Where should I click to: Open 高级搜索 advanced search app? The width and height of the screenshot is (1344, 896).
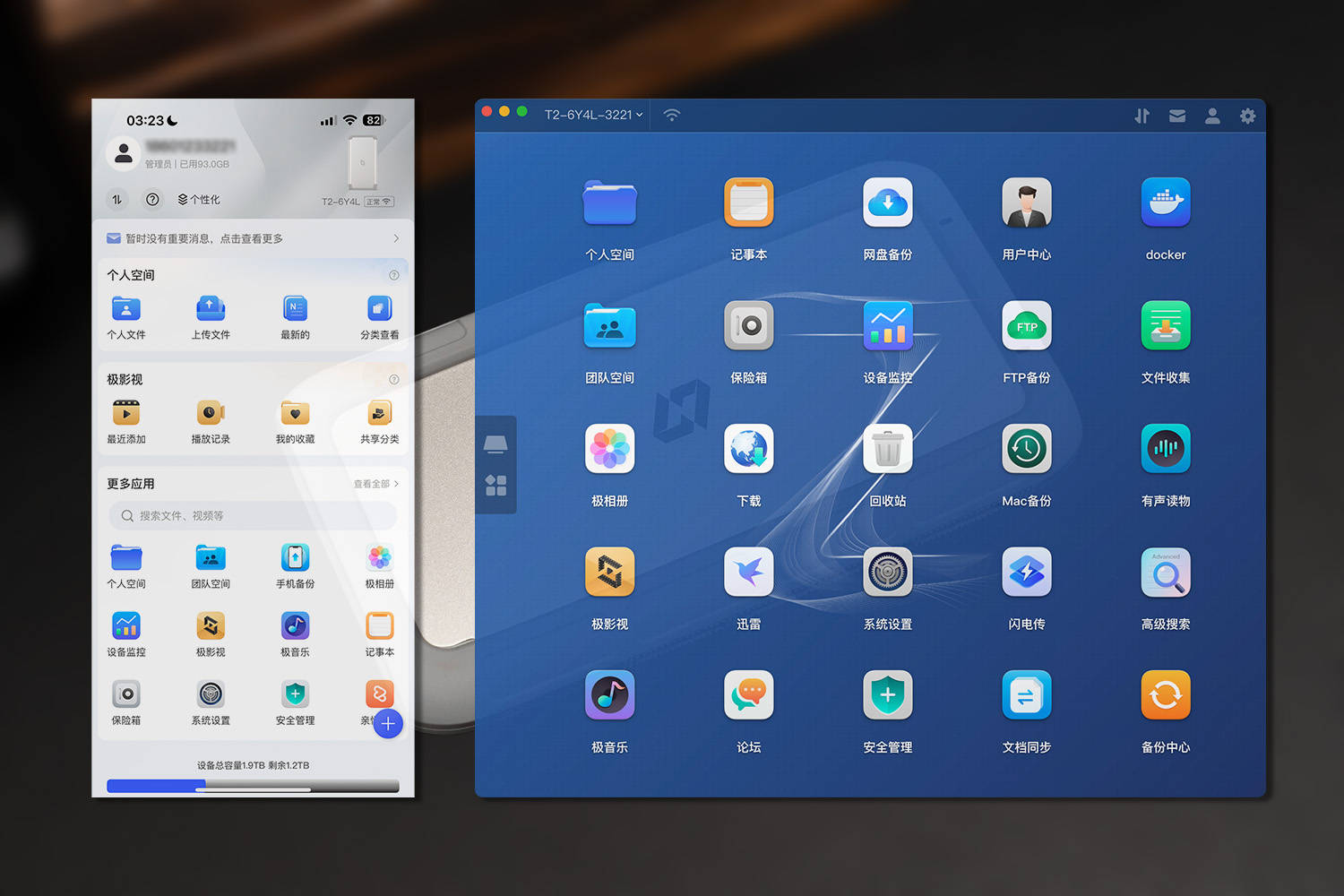coord(1165,572)
